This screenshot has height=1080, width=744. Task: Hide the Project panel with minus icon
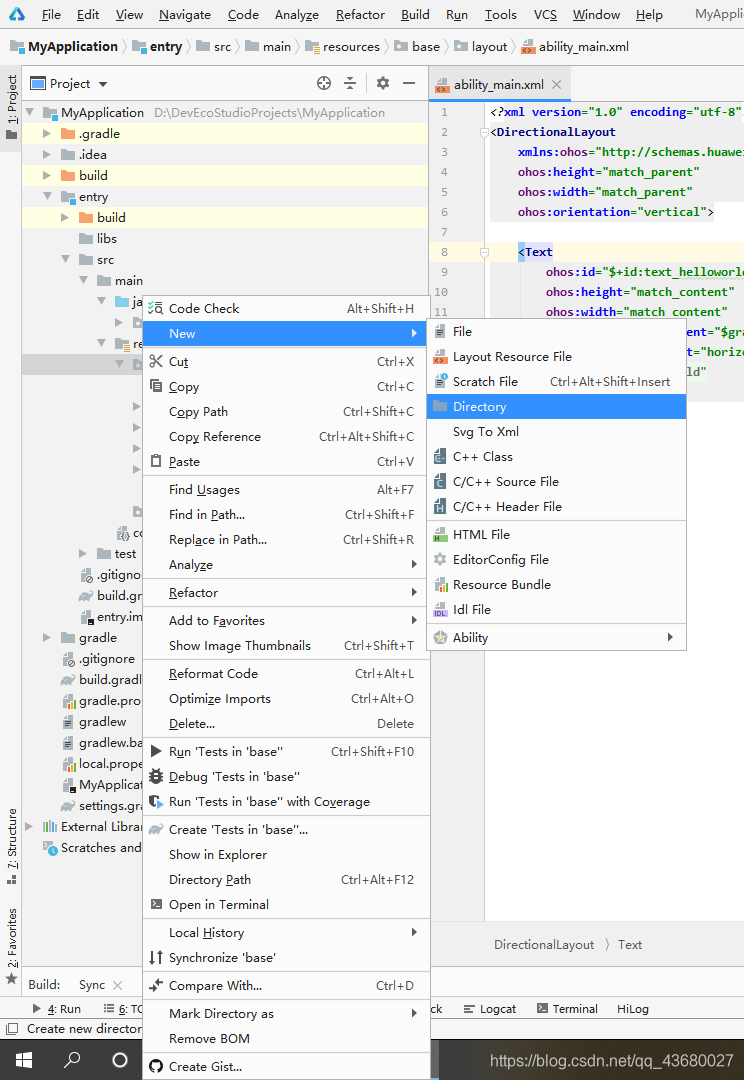[x=409, y=83]
